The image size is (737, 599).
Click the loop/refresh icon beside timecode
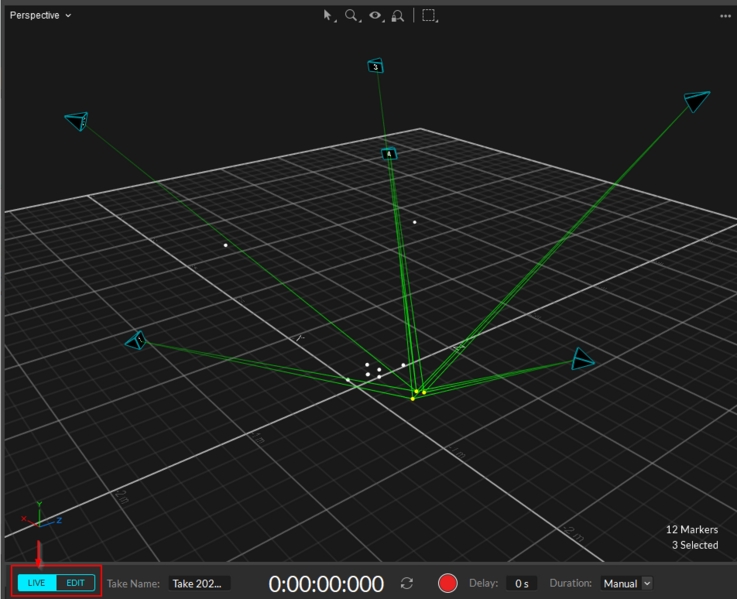pos(407,583)
